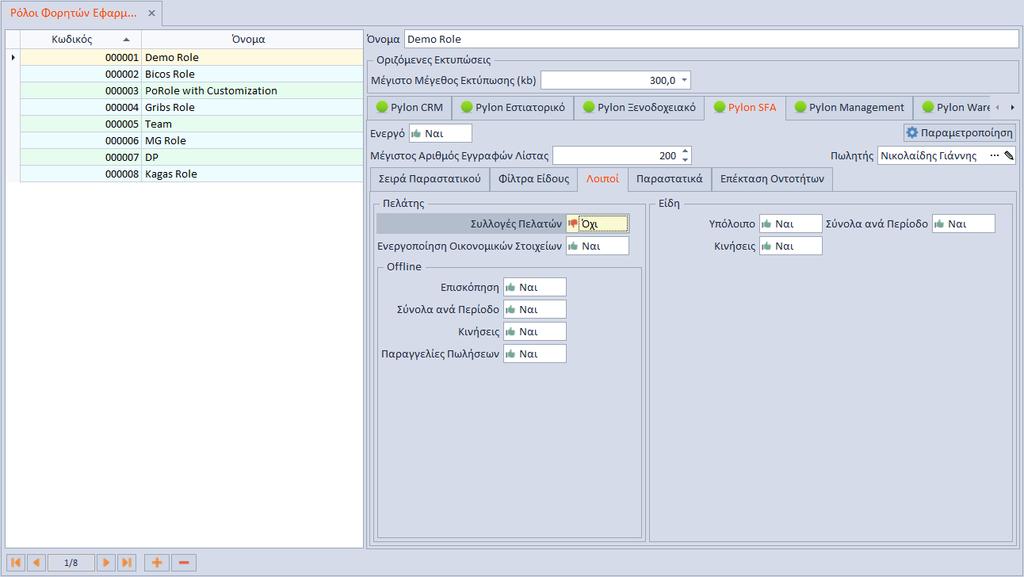Toggle Είδη Κινήσεις setting
The image size is (1024, 577).
791,246
